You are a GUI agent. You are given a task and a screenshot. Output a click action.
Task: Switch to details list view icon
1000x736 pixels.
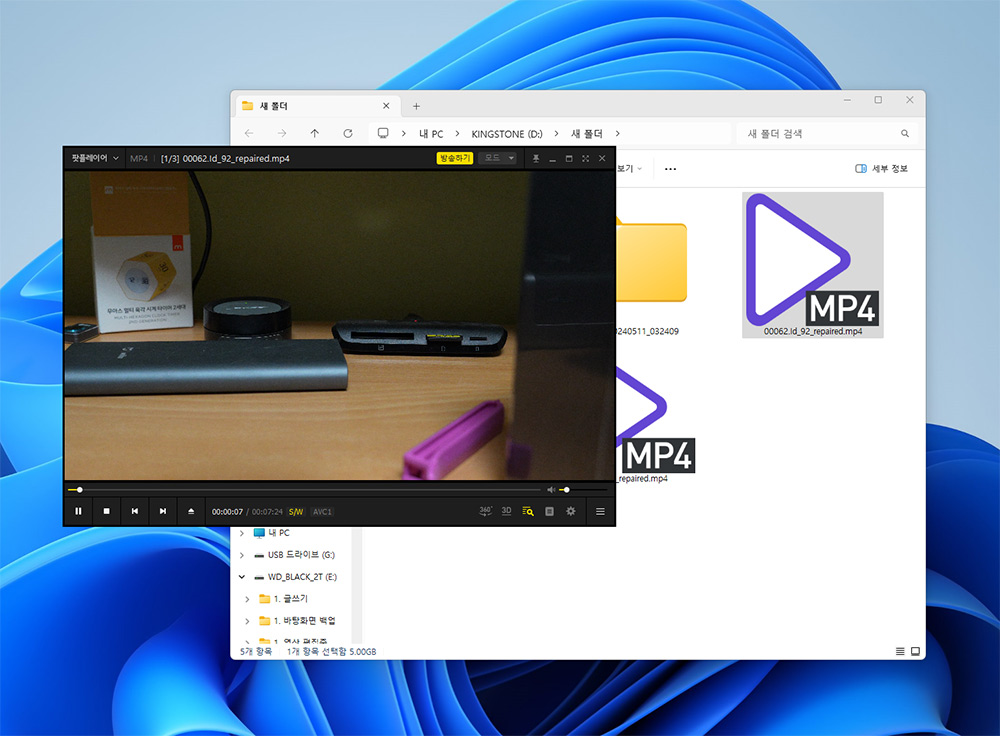point(900,651)
